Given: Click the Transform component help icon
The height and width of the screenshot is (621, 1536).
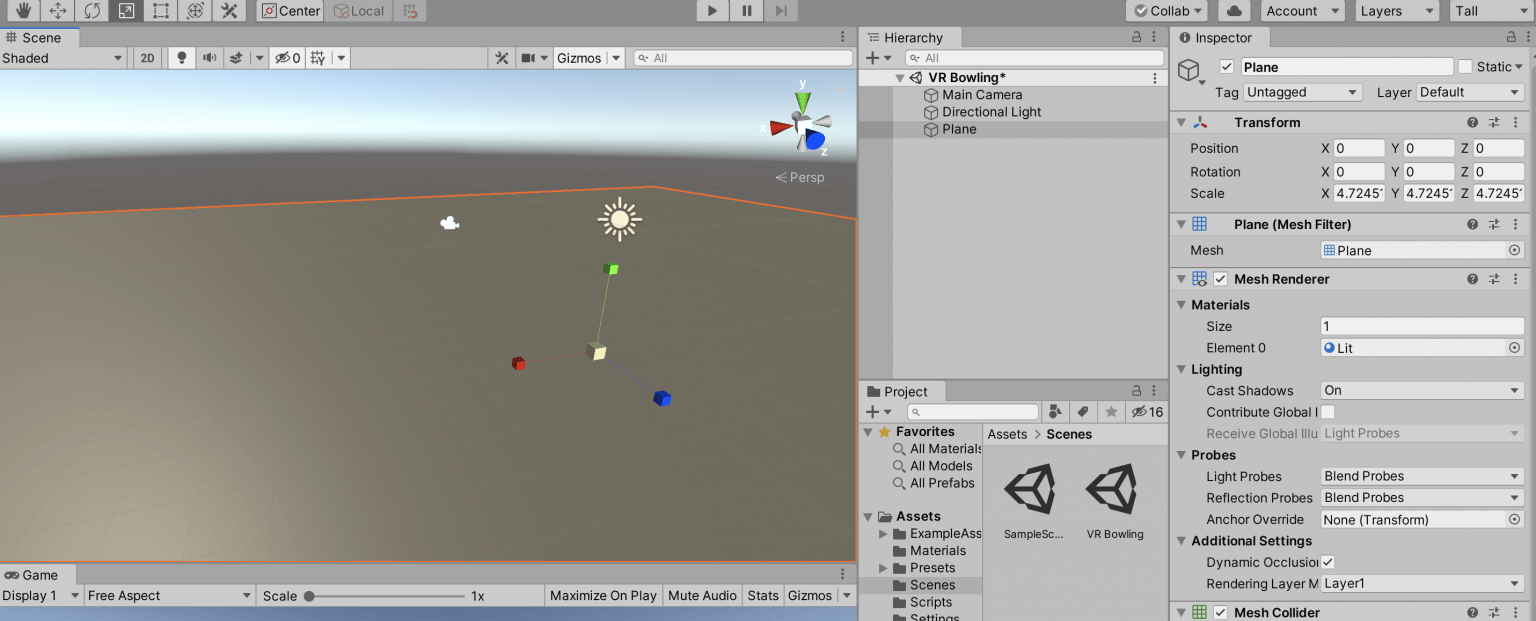Looking at the screenshot, I should pos(1472,122).
